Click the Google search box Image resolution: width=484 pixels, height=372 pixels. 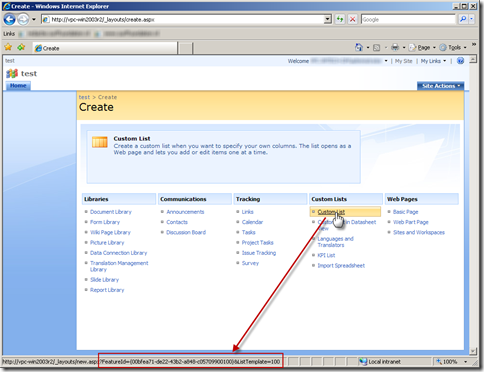[x=408, y=20]
